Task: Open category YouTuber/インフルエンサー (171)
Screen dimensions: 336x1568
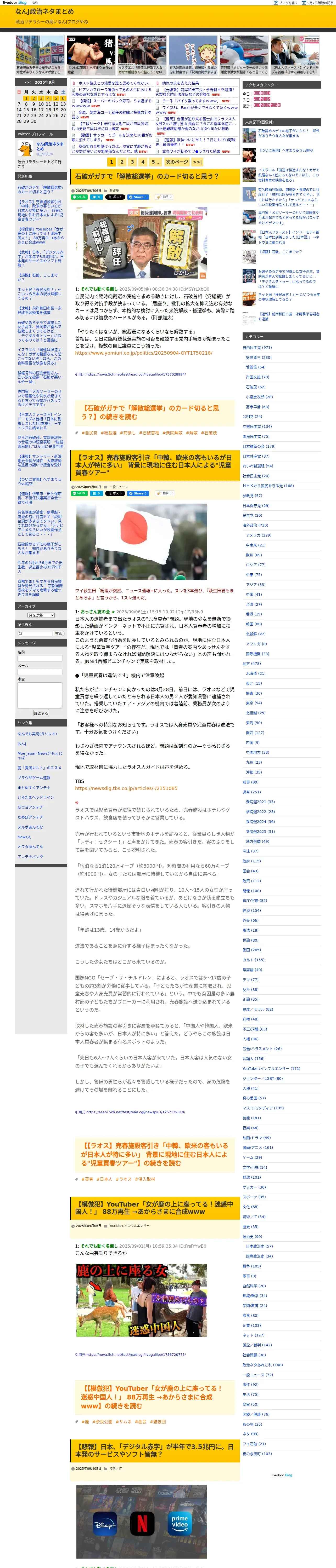Action: (x=271, y=1068)
